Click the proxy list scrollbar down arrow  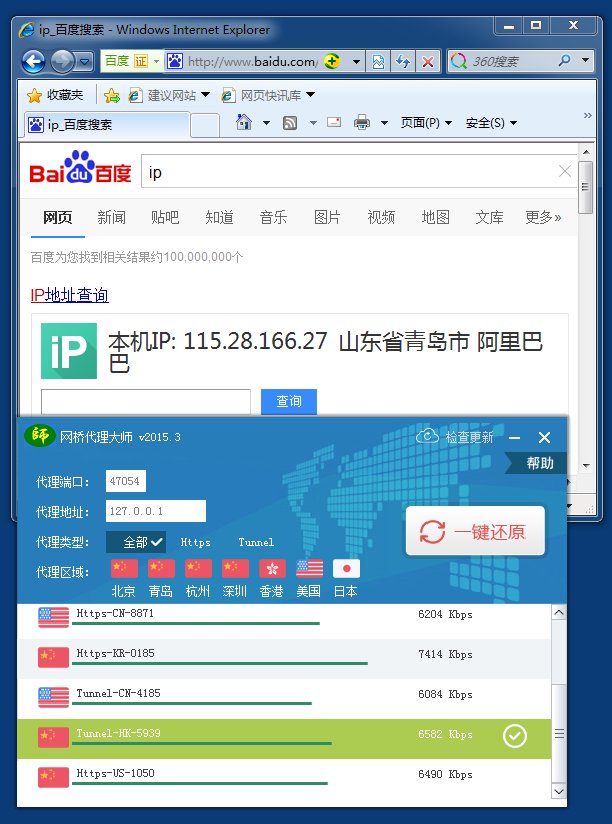559,791
